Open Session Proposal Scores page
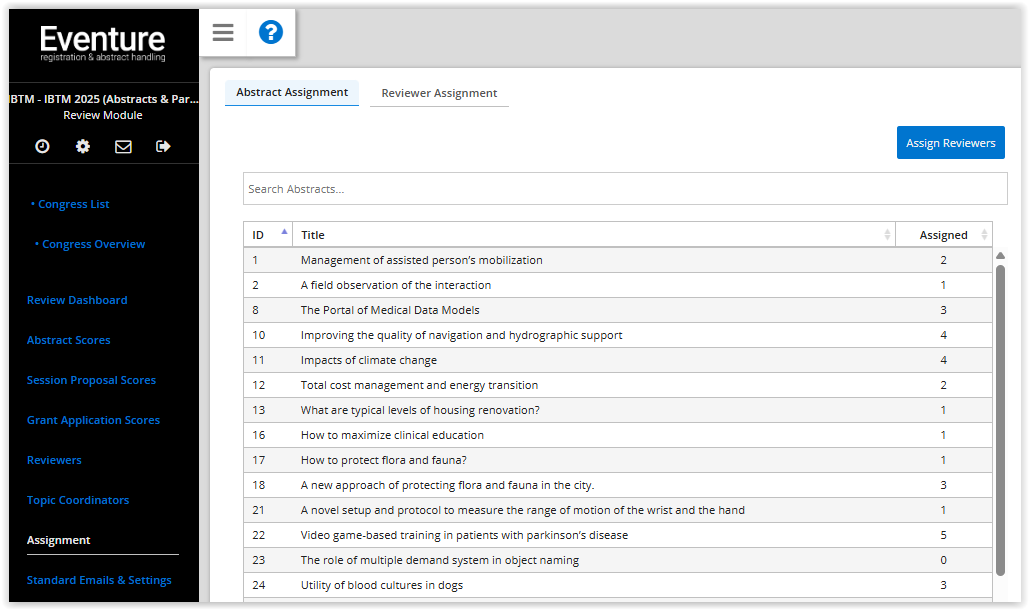 pos(91,380)
